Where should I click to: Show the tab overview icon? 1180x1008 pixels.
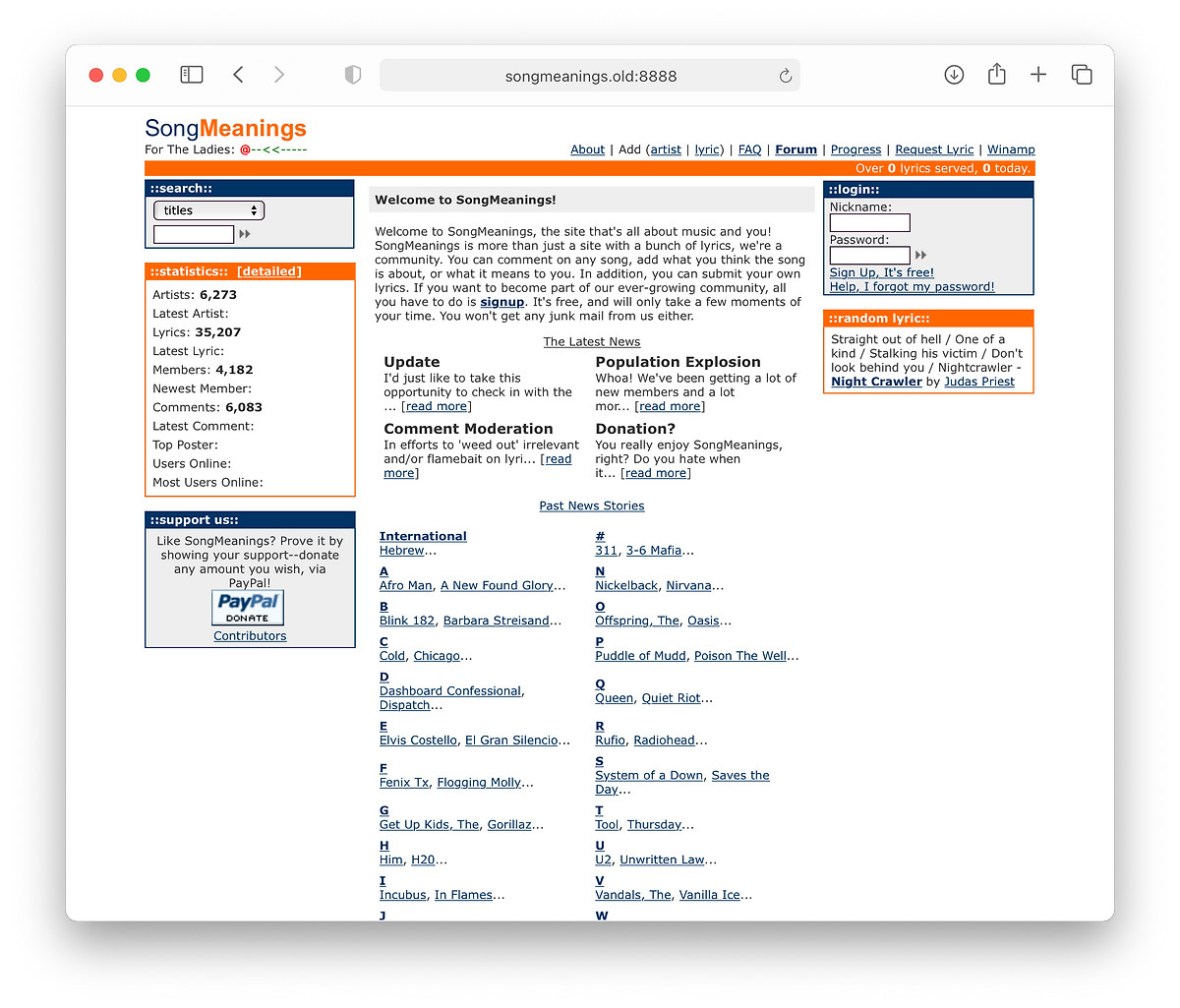click(1082, 75)
